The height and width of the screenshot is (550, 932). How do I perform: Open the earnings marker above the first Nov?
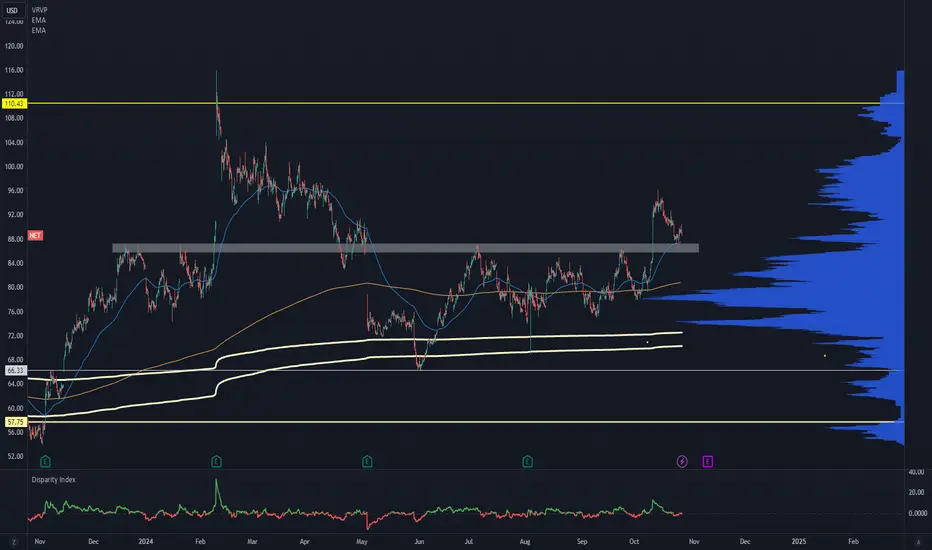tap(45, 461)
